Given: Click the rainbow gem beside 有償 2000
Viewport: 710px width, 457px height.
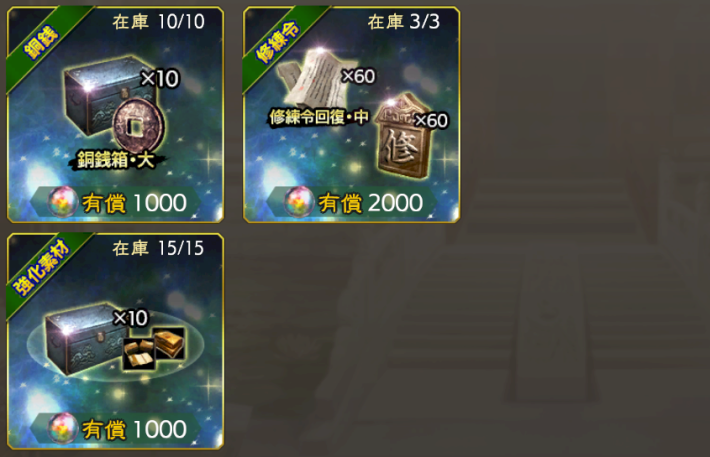Looking at the screenshot, I should pyautogui.click(x=299, y=202).
